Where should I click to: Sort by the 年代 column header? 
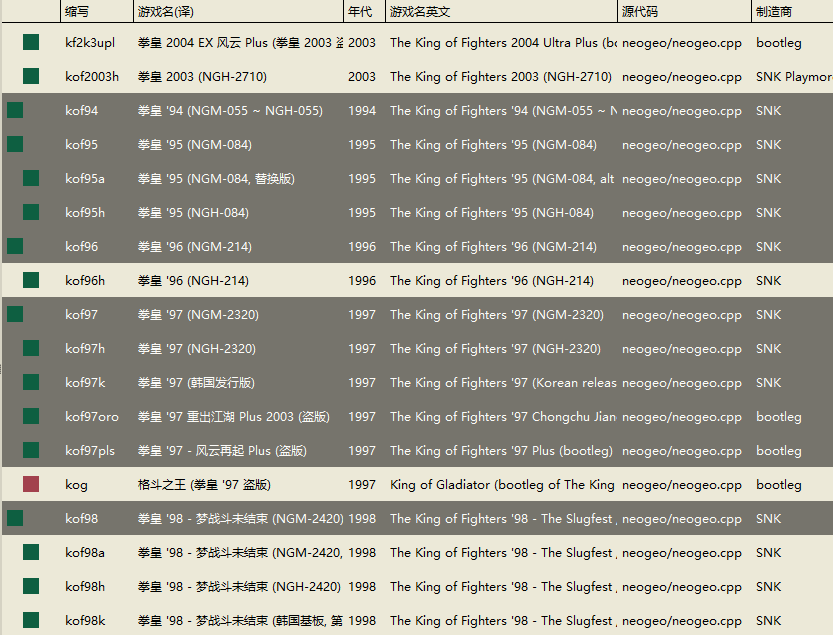[364, 11]
